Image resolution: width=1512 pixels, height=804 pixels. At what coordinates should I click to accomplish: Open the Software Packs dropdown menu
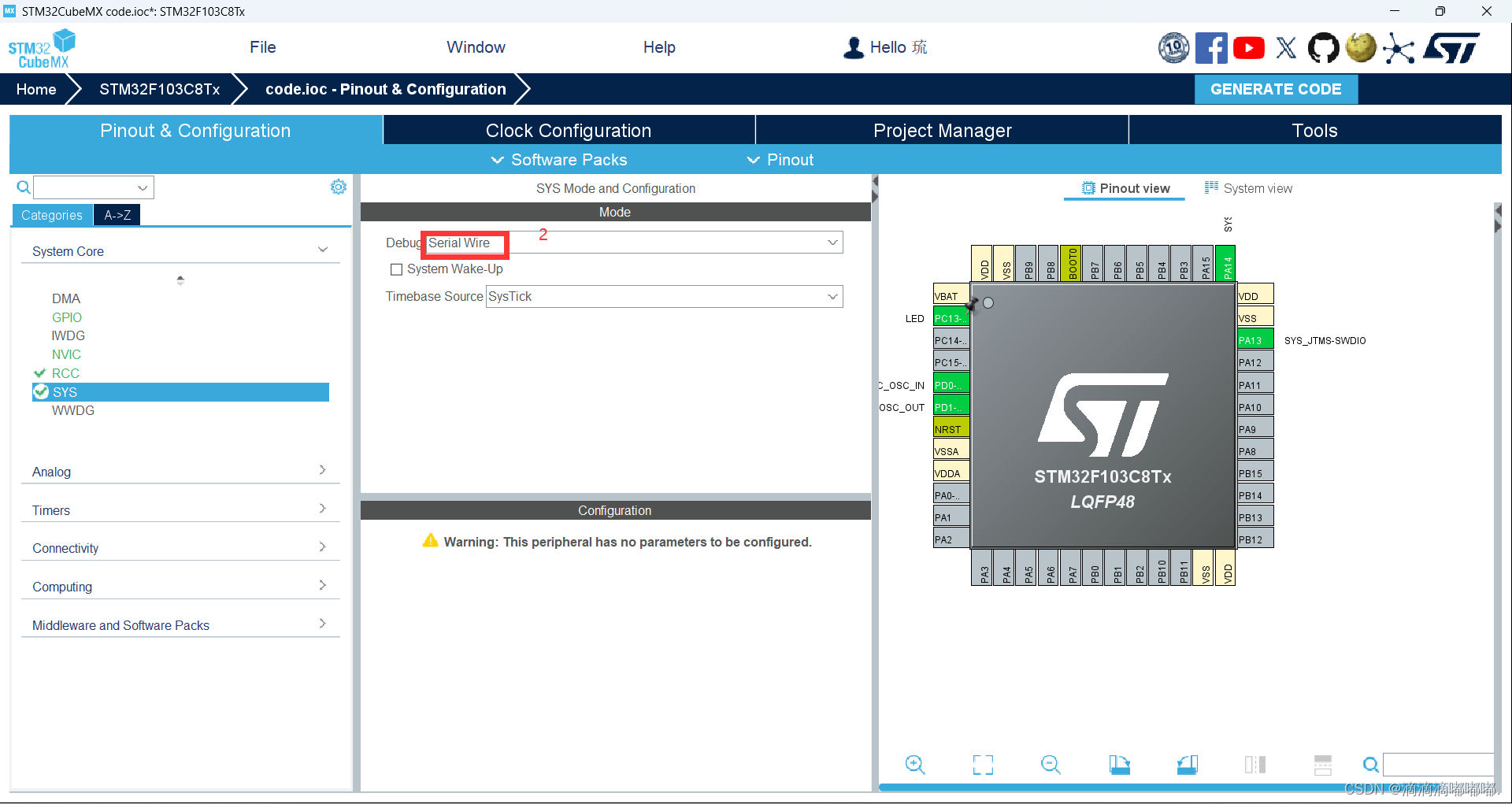(559, 160)
